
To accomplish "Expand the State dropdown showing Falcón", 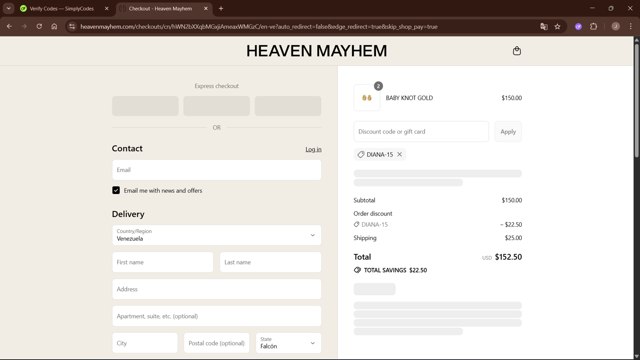I will click(x=288, y=343).
